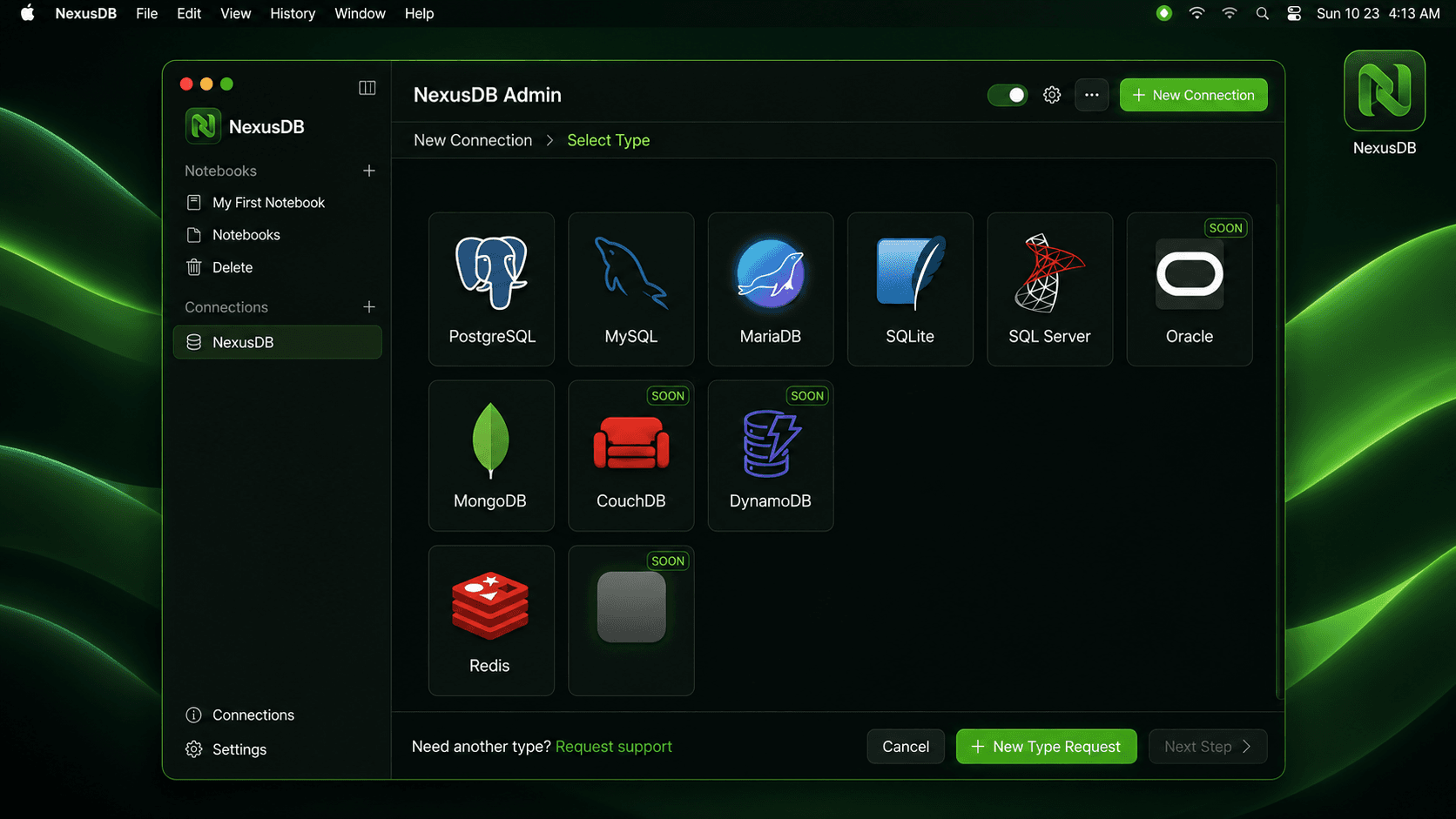
Task: Open Control Center in menu bar
Action: tap(1294, 13)
